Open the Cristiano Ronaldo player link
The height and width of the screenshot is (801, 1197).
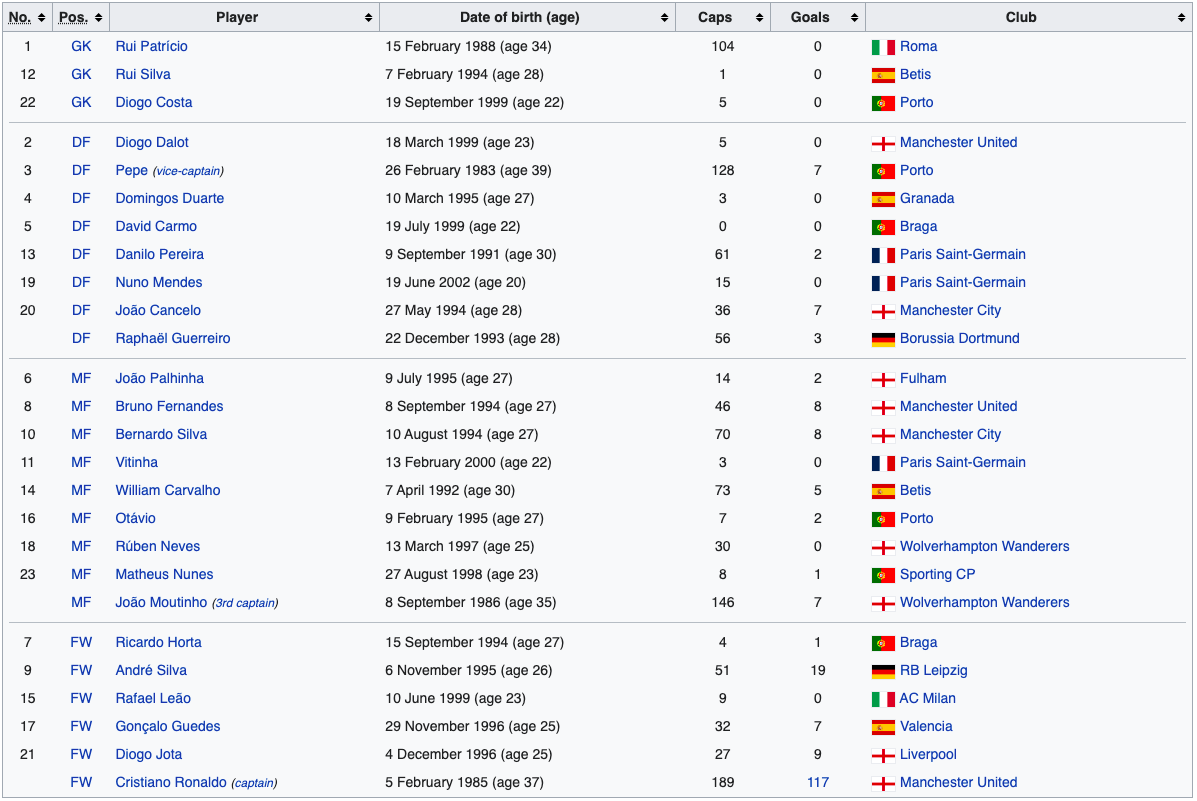click(171, 783)
